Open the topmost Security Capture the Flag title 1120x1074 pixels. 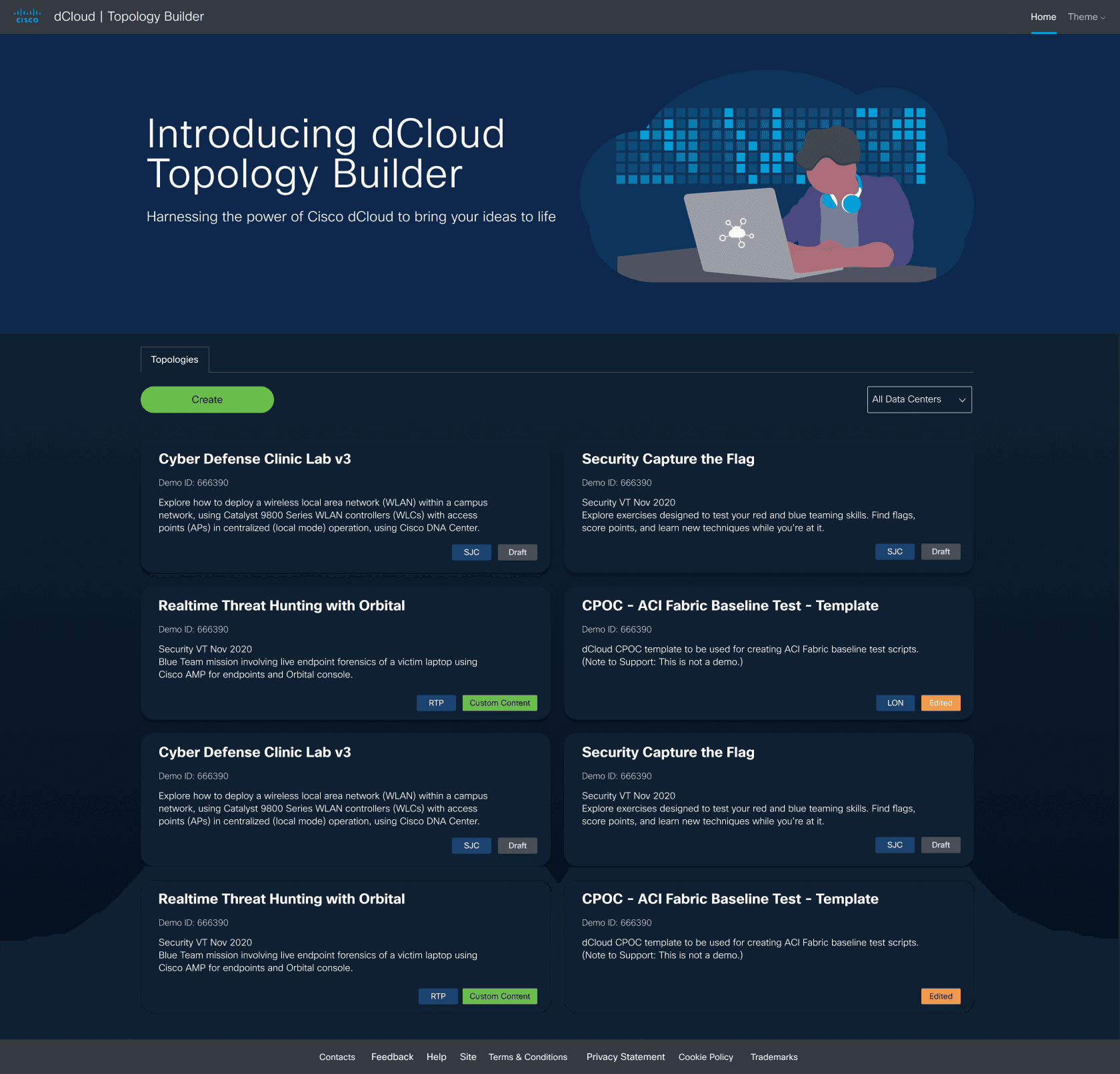coord(668,459)
